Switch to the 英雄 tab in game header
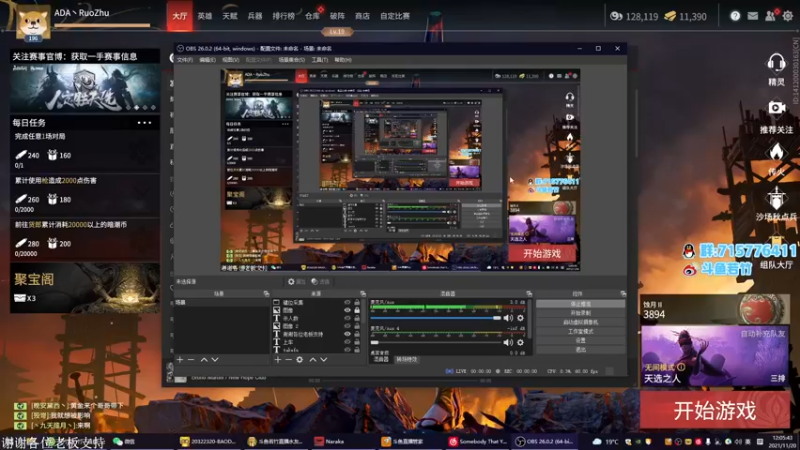The width and height of the screenshot is (800, 450). 205,16
